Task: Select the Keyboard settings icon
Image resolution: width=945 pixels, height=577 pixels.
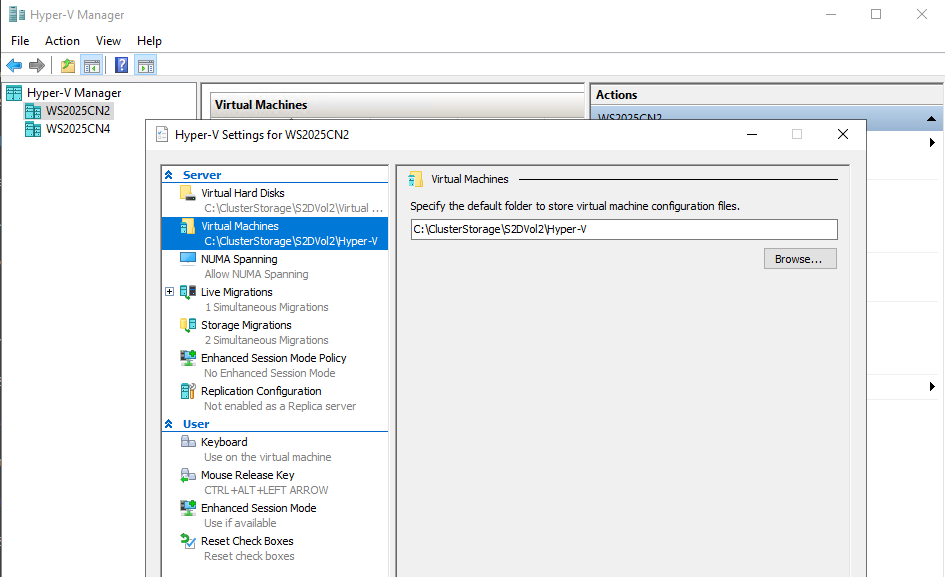Action: (188, 441)
